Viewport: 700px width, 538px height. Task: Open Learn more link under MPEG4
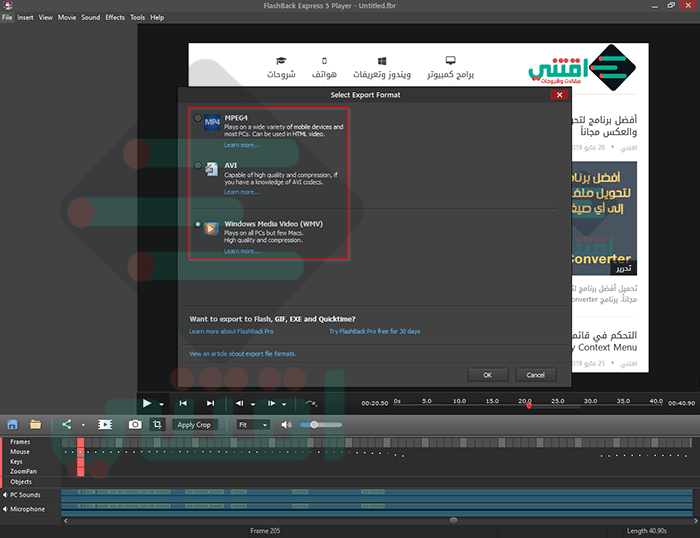(x=242, y=145)
